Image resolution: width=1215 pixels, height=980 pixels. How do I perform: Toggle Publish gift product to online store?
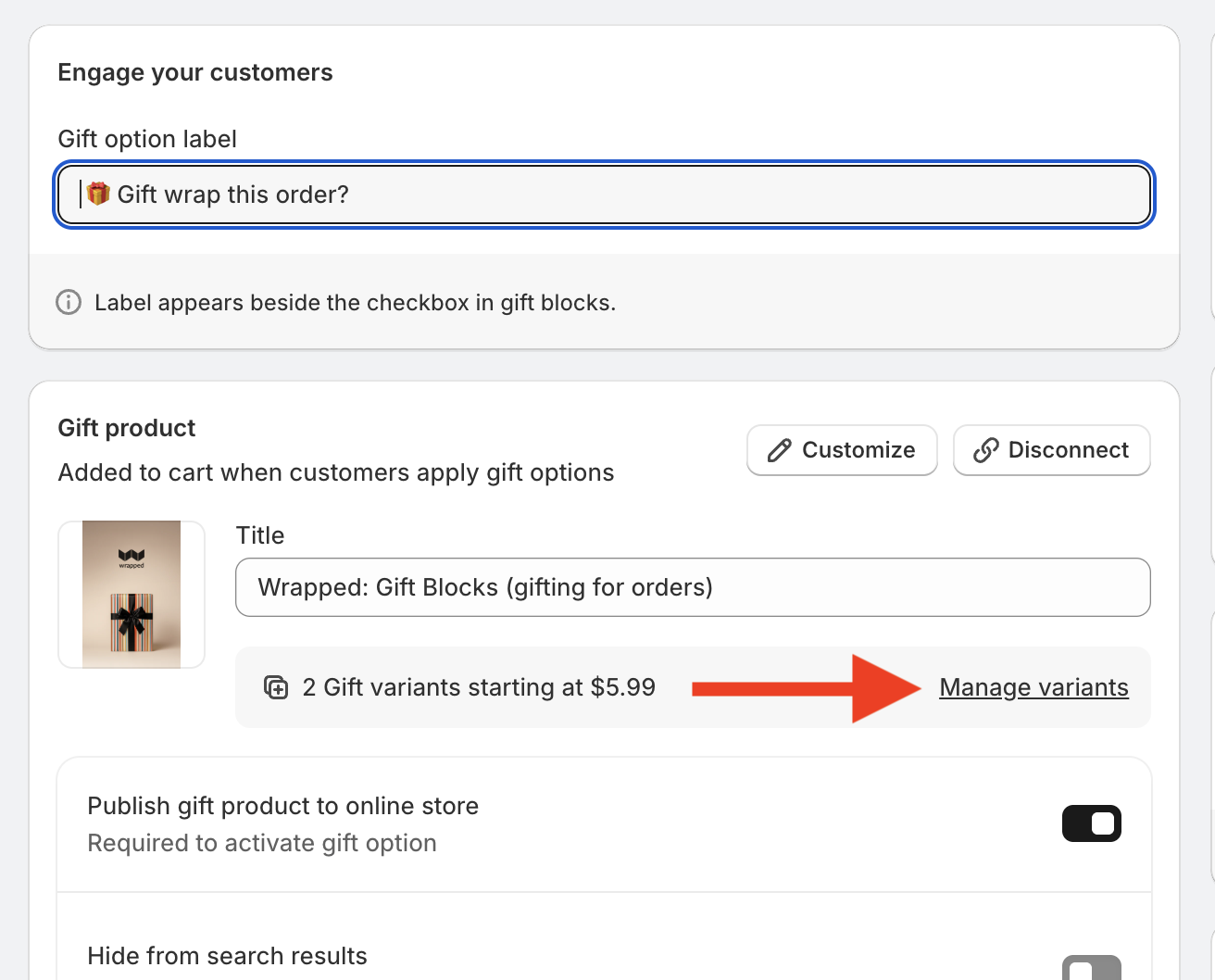[x=1091, y=823]
